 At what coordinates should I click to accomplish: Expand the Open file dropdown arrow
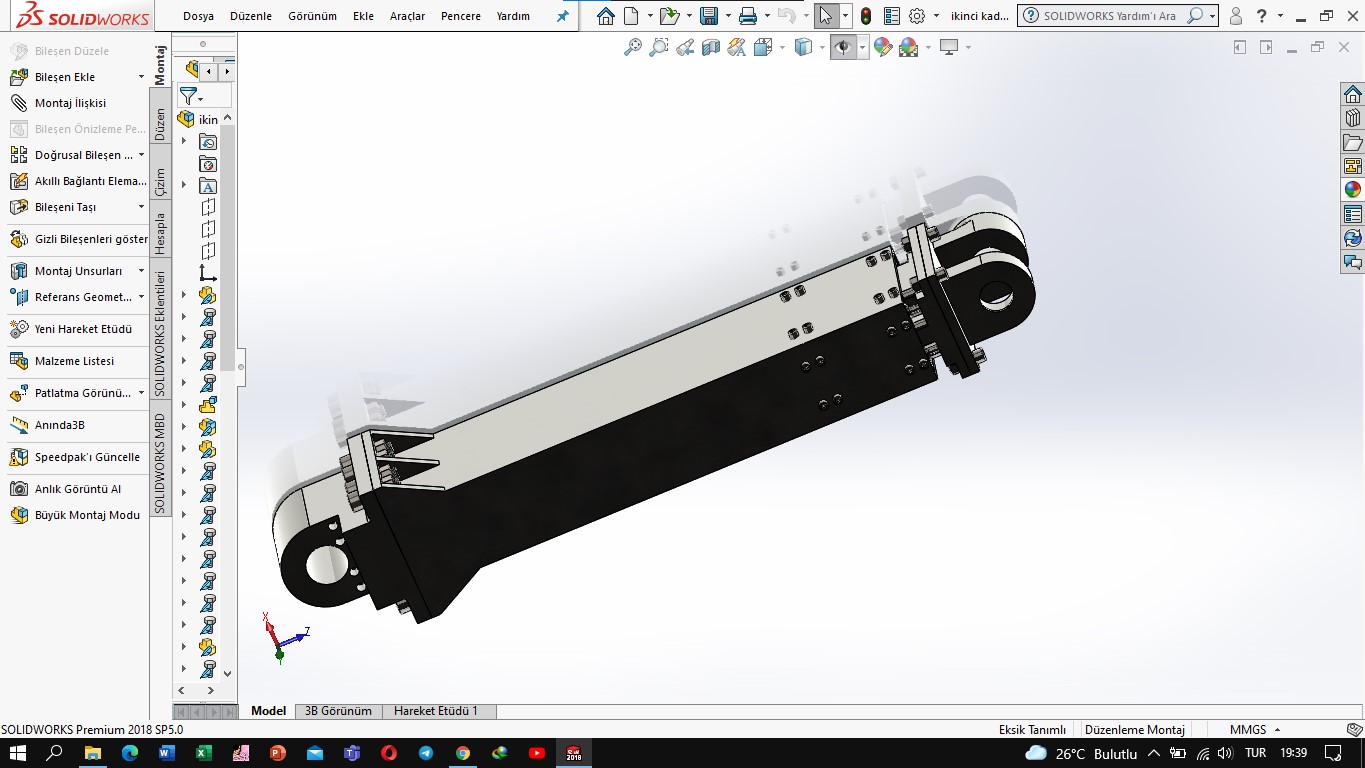[x=689, y=16]
